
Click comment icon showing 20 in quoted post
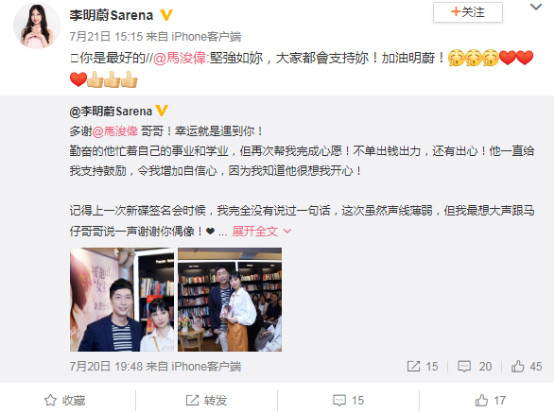464,366
